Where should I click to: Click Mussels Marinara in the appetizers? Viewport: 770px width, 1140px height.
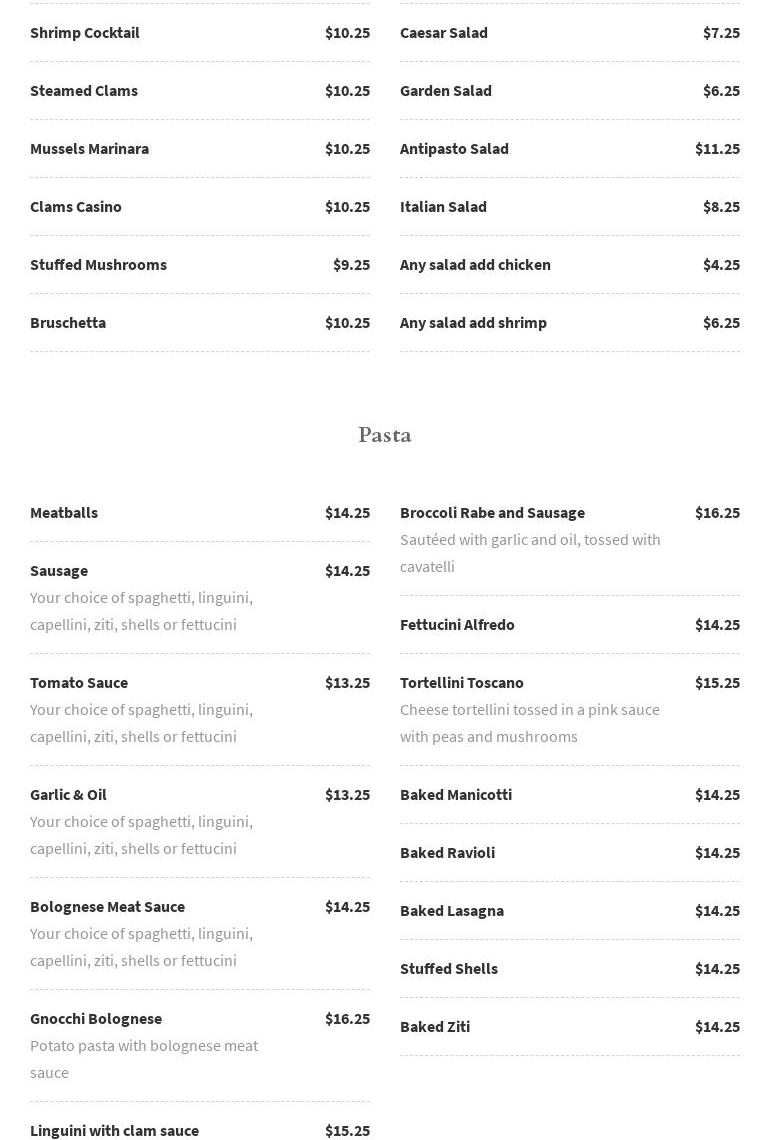coord(89,149)
